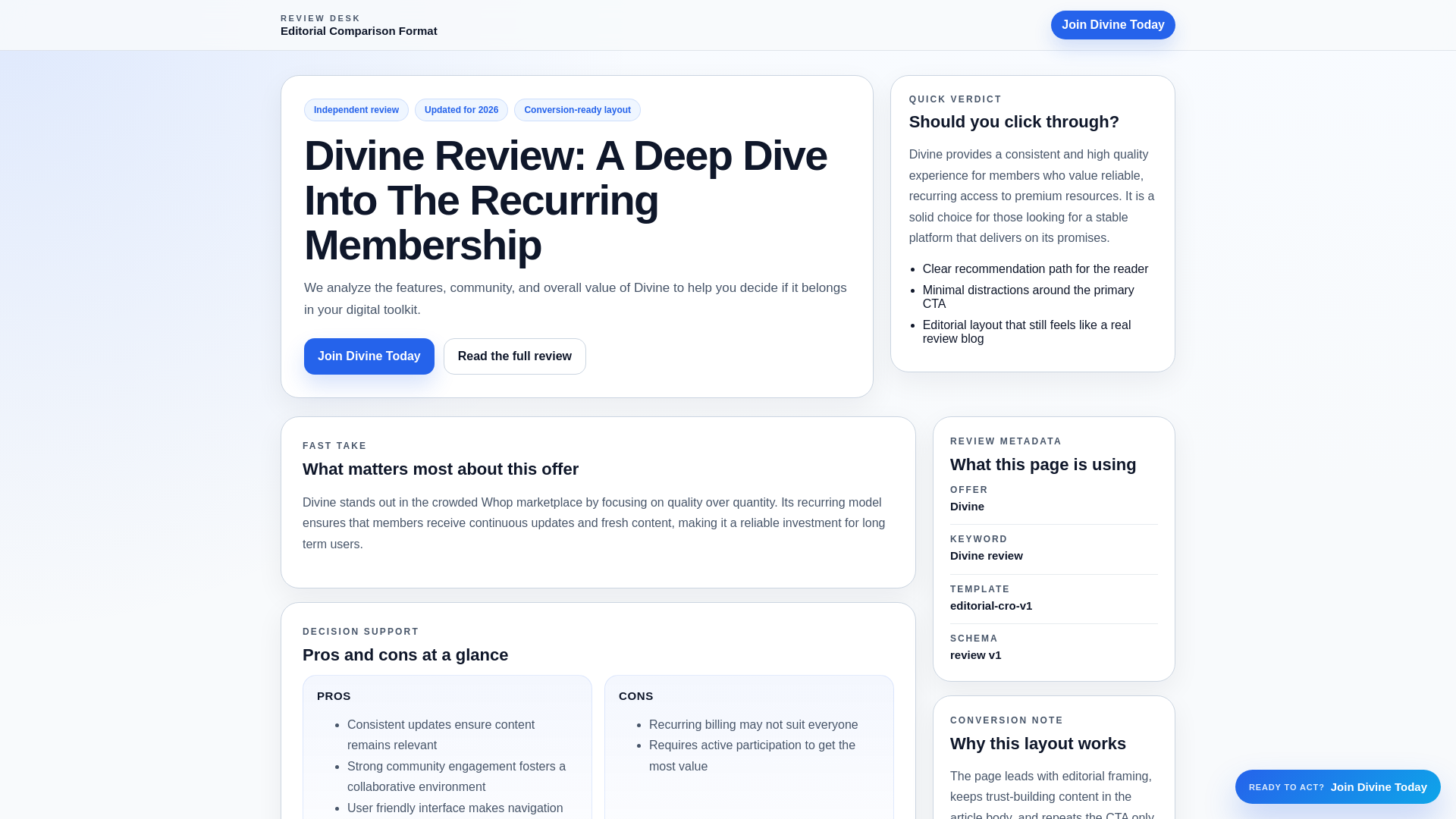1456x819 pixels.
Task: Click the QUICK VERDICT label
Action: click(955, 99)
